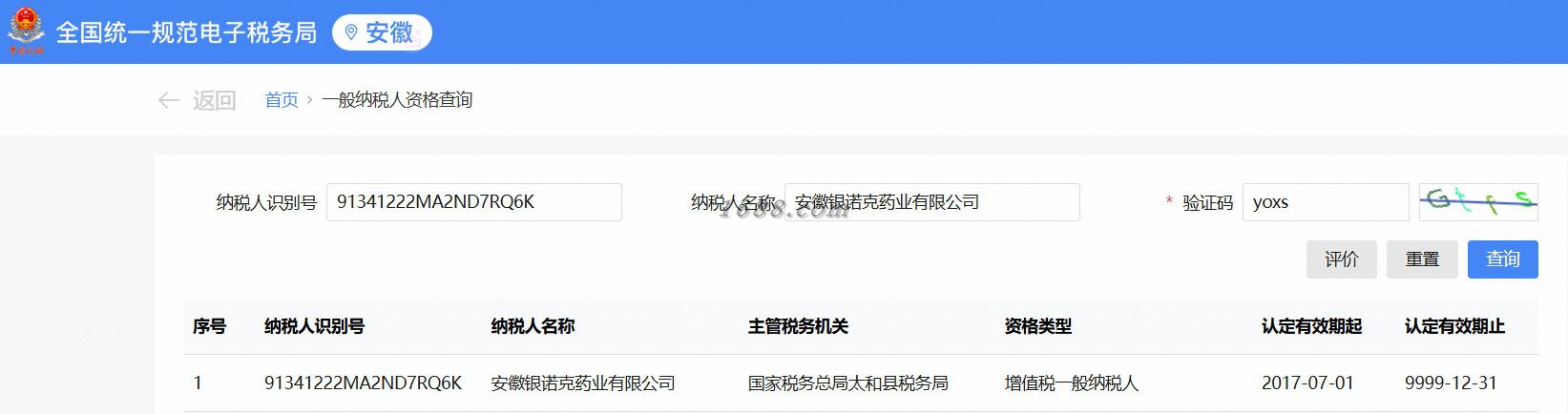
Task: Focus the 验证码 input field
Action: [1326, 202]
